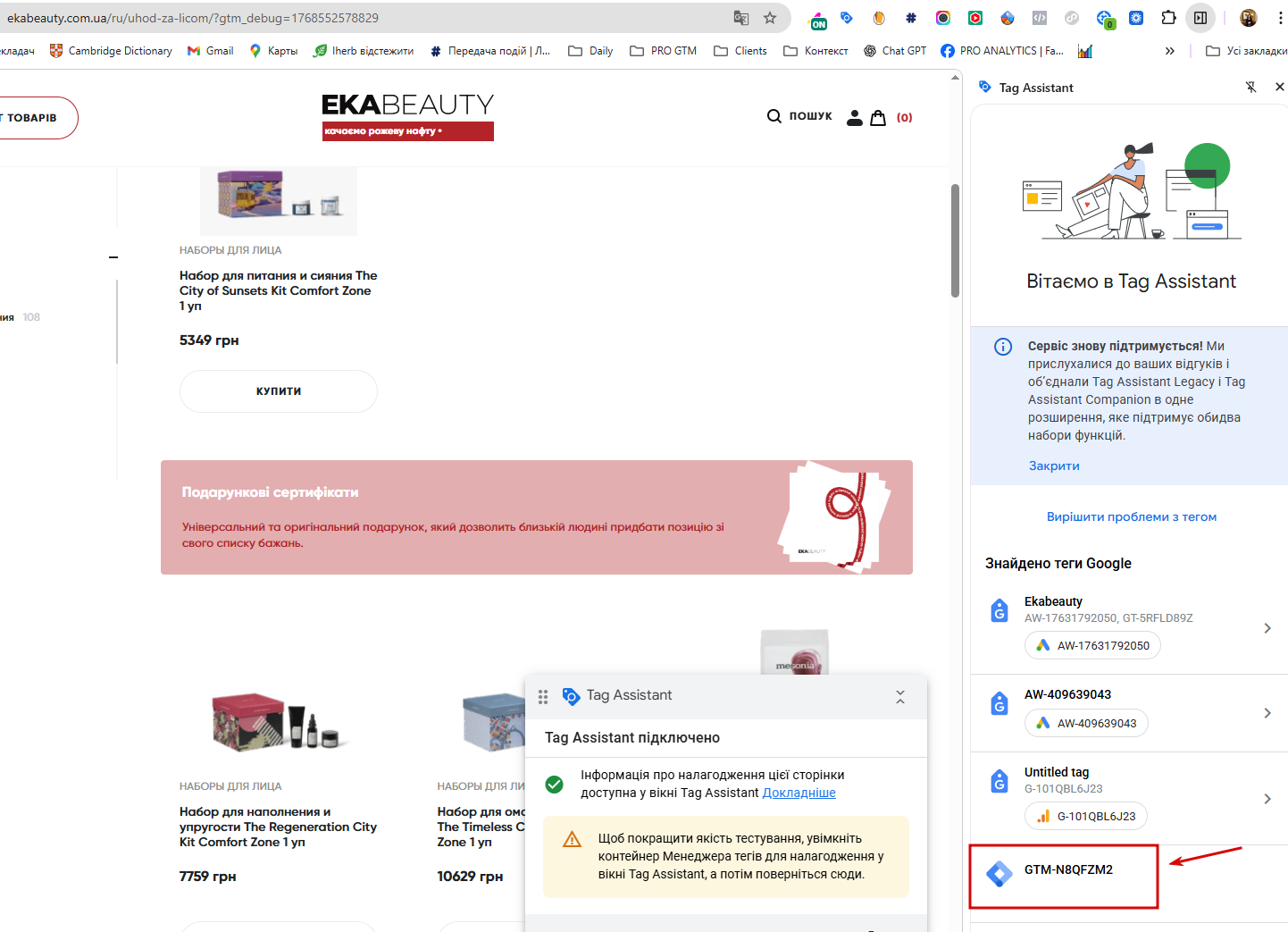Click the Закрити link in info notice
The width and height of the screenshot is (1288, 932).
pyautogui.click(x=1054, y=466)
